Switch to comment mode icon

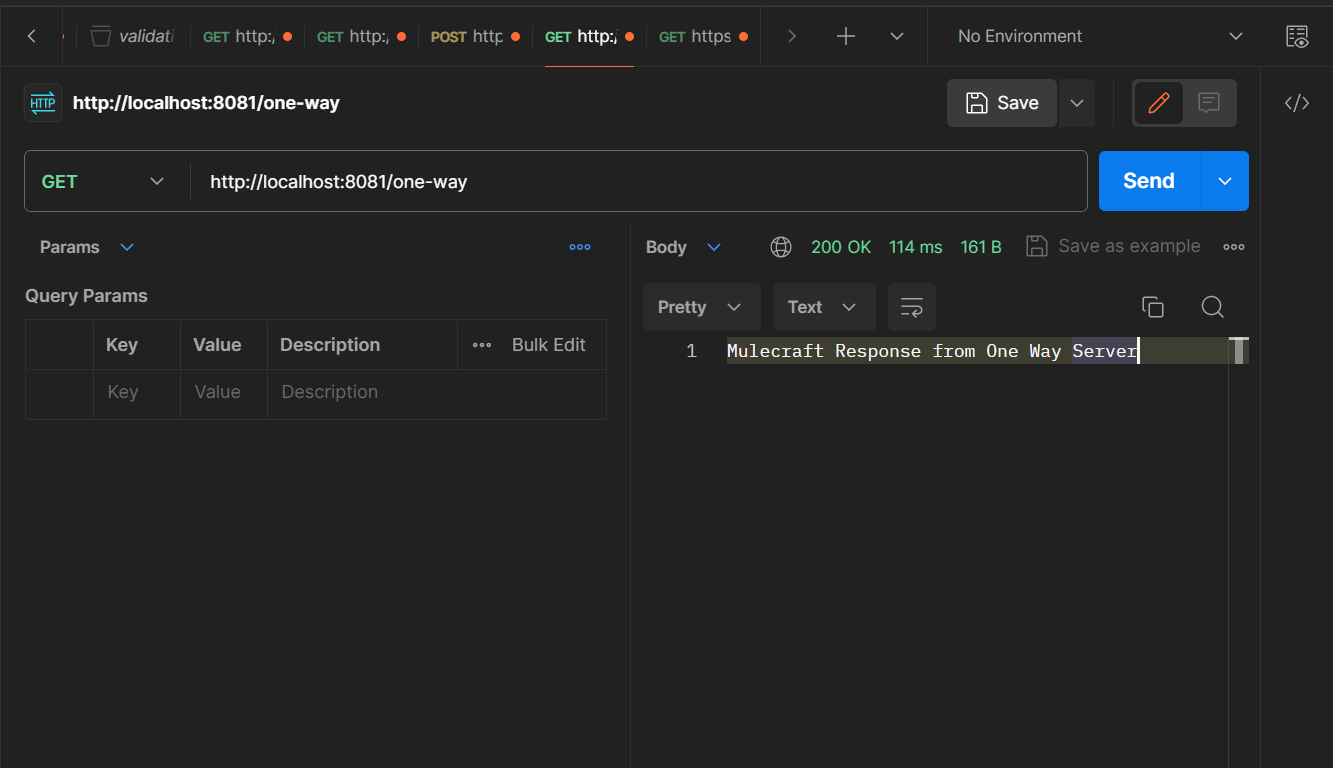click(1209, 103)
